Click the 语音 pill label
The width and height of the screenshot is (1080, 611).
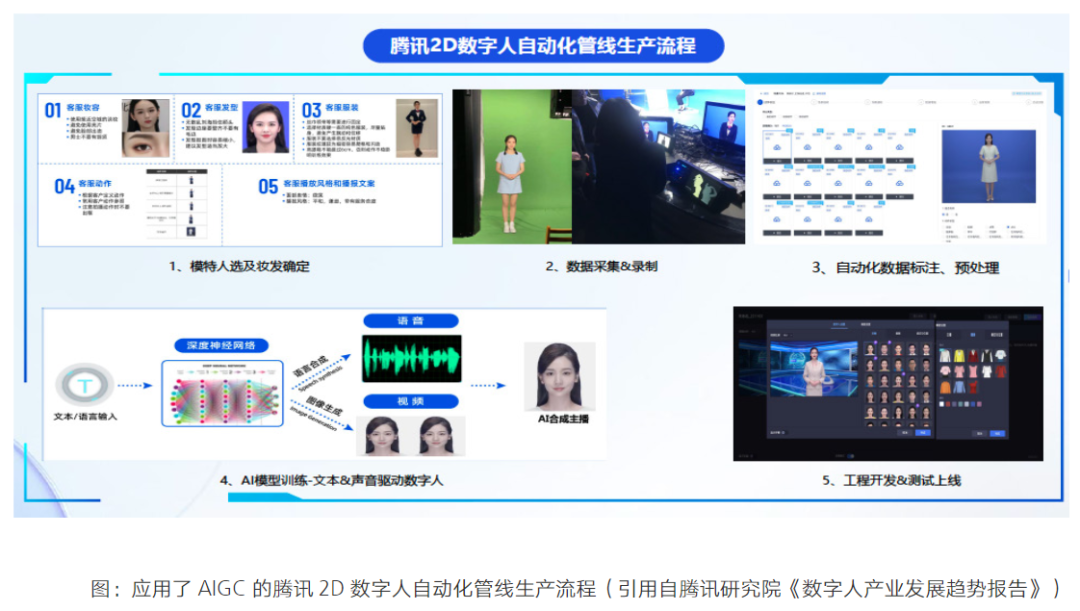coord(411,321)
